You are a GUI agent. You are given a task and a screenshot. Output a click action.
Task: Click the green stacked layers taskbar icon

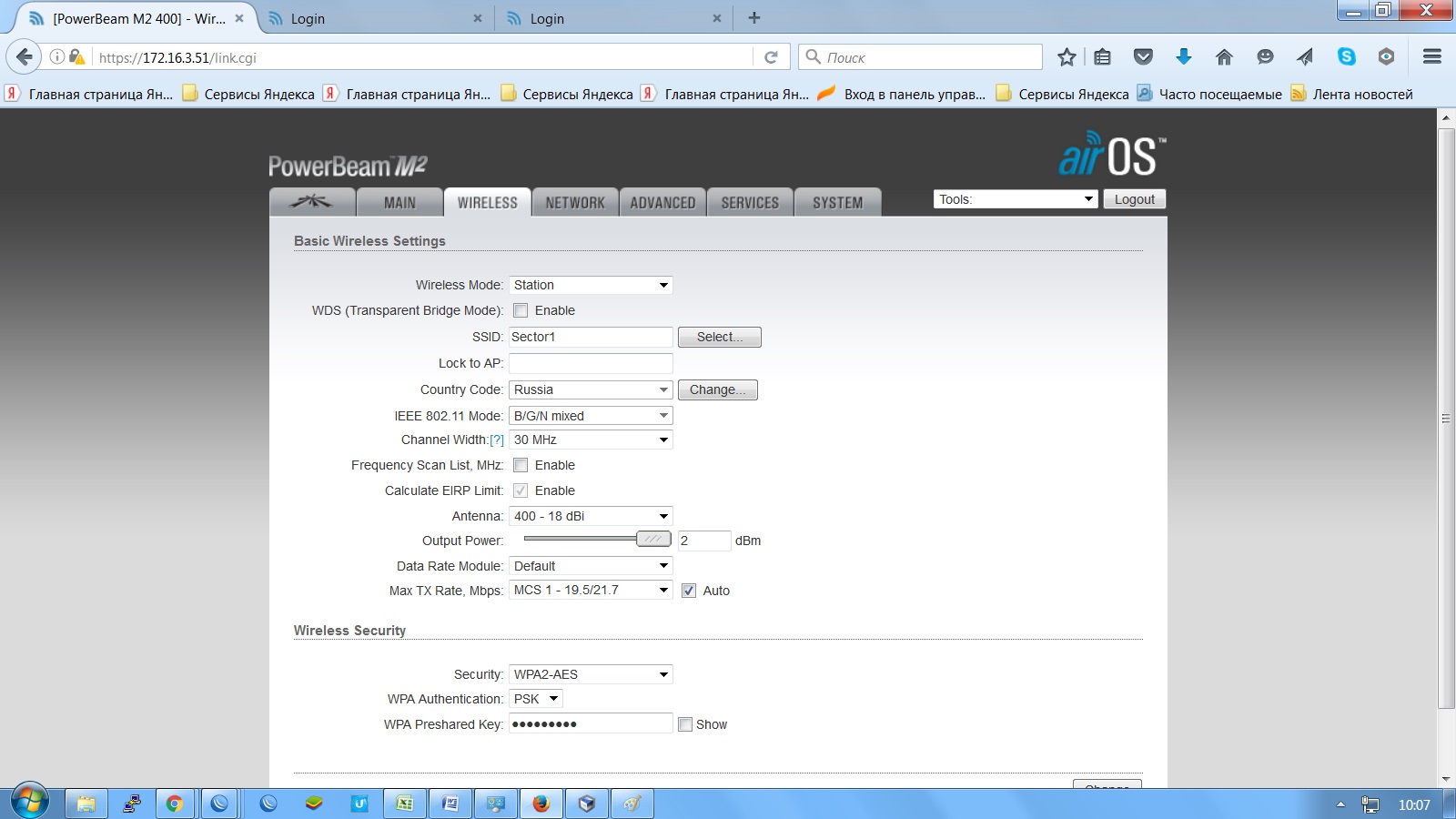point(314,804)
